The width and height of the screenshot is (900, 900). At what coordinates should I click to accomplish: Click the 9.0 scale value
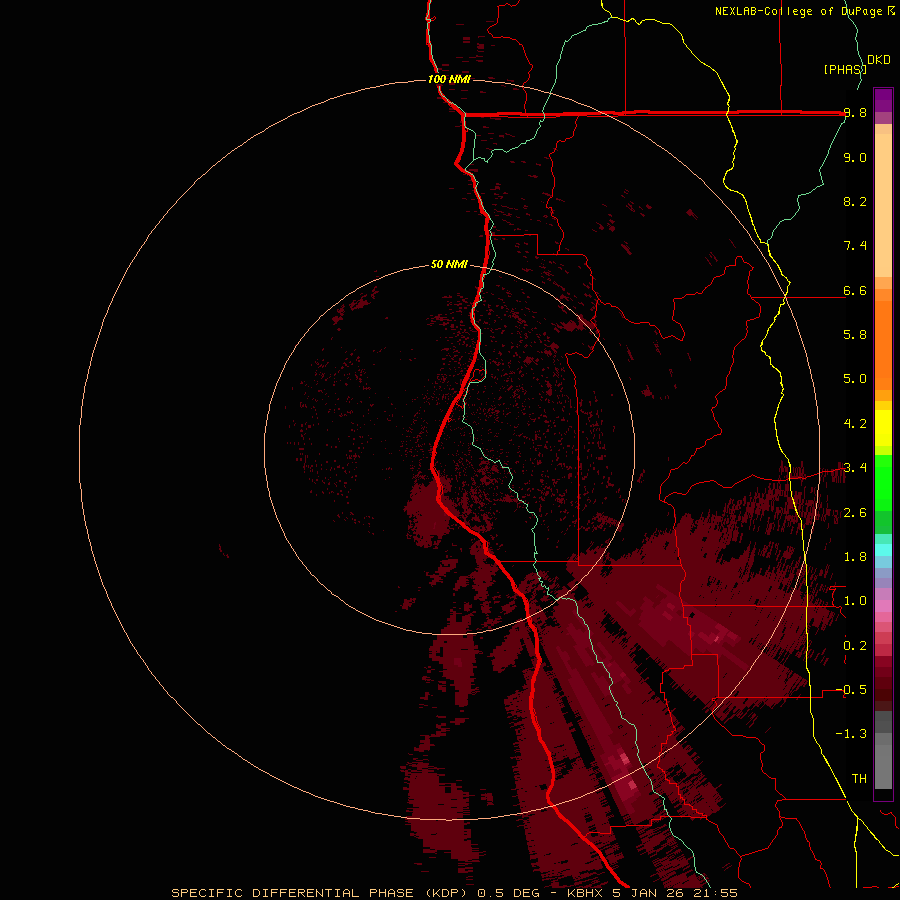coord(855,157)
